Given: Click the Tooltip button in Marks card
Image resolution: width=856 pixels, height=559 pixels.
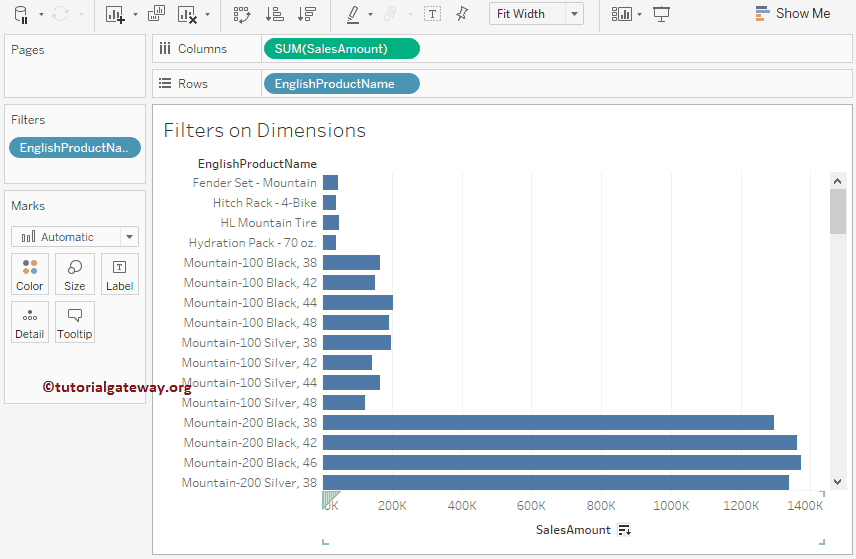Looking at the screenshot, I should point(75,322).
